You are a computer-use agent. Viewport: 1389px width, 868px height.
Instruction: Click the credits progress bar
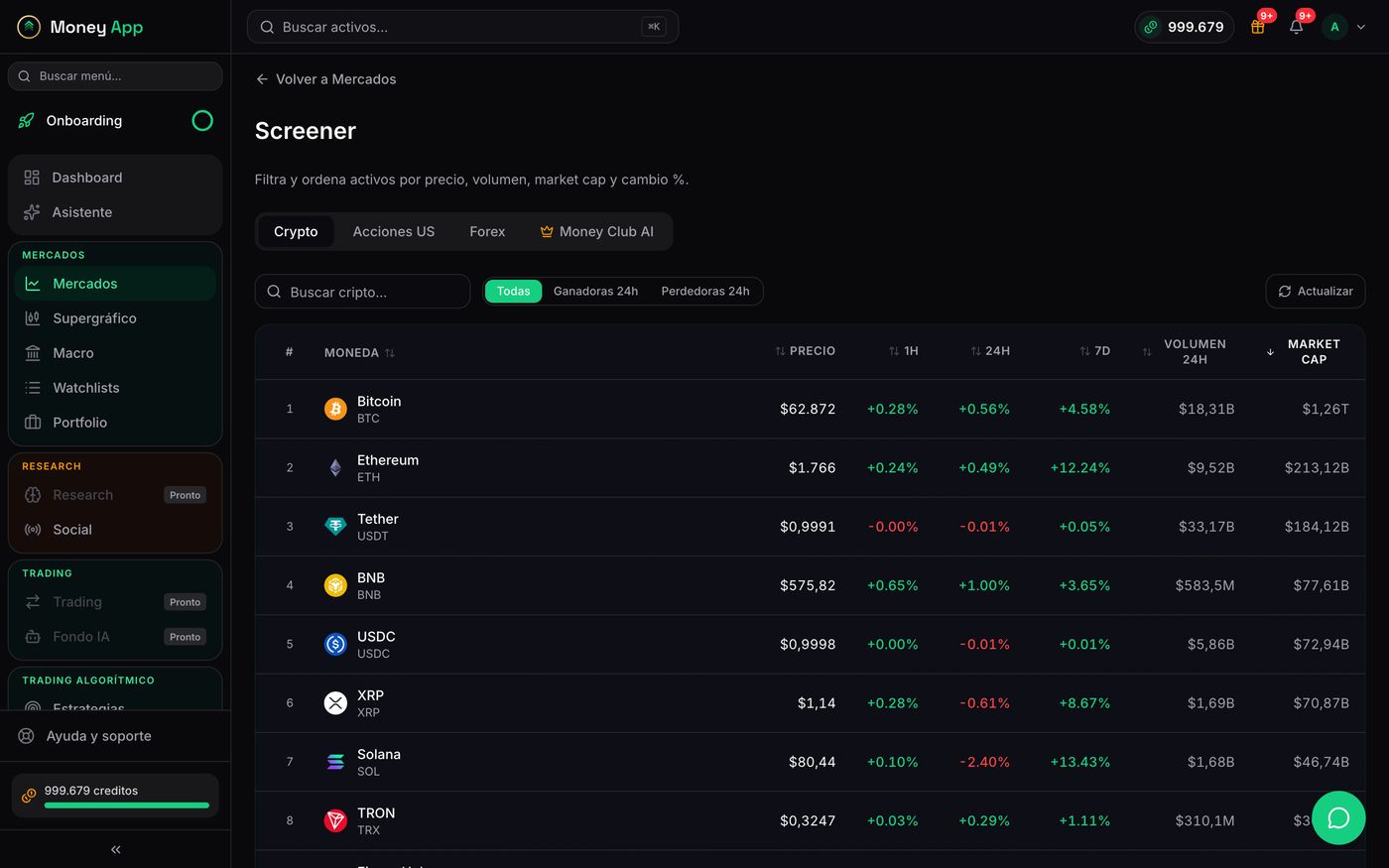(127, 806)
